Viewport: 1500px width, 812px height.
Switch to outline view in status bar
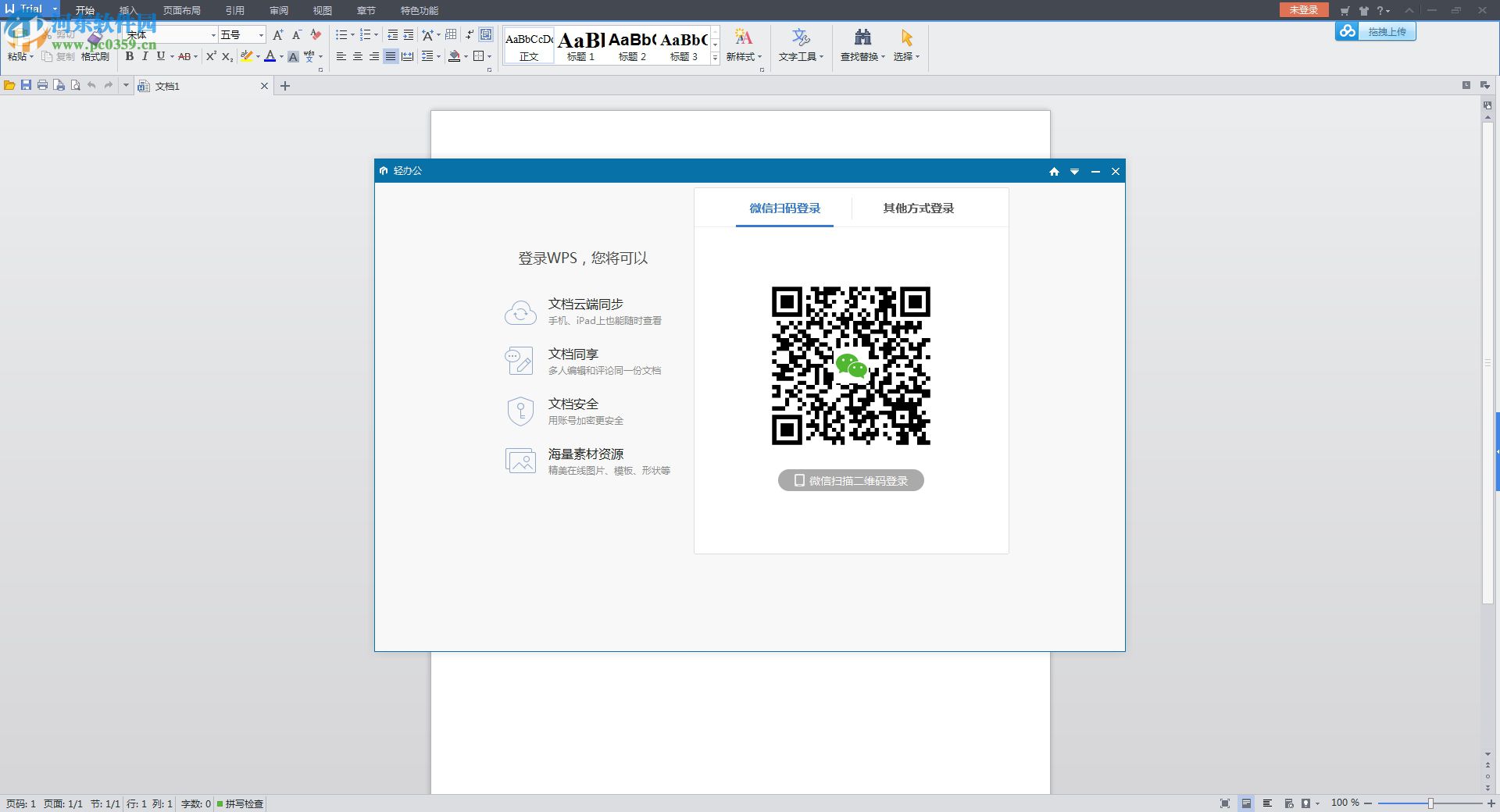[x=1267, y=803]
